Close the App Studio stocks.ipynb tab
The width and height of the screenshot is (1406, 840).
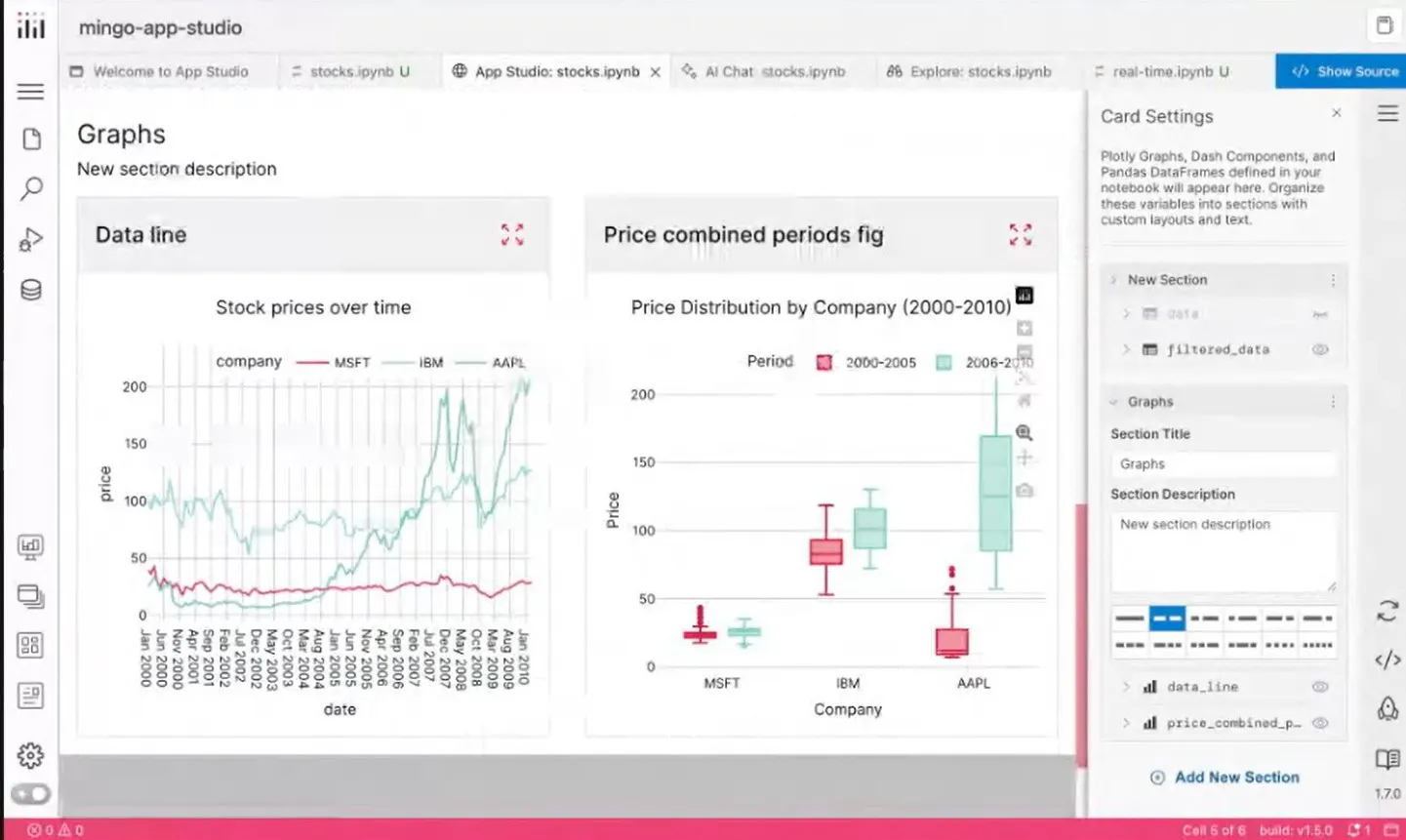[x=656, y=72]
